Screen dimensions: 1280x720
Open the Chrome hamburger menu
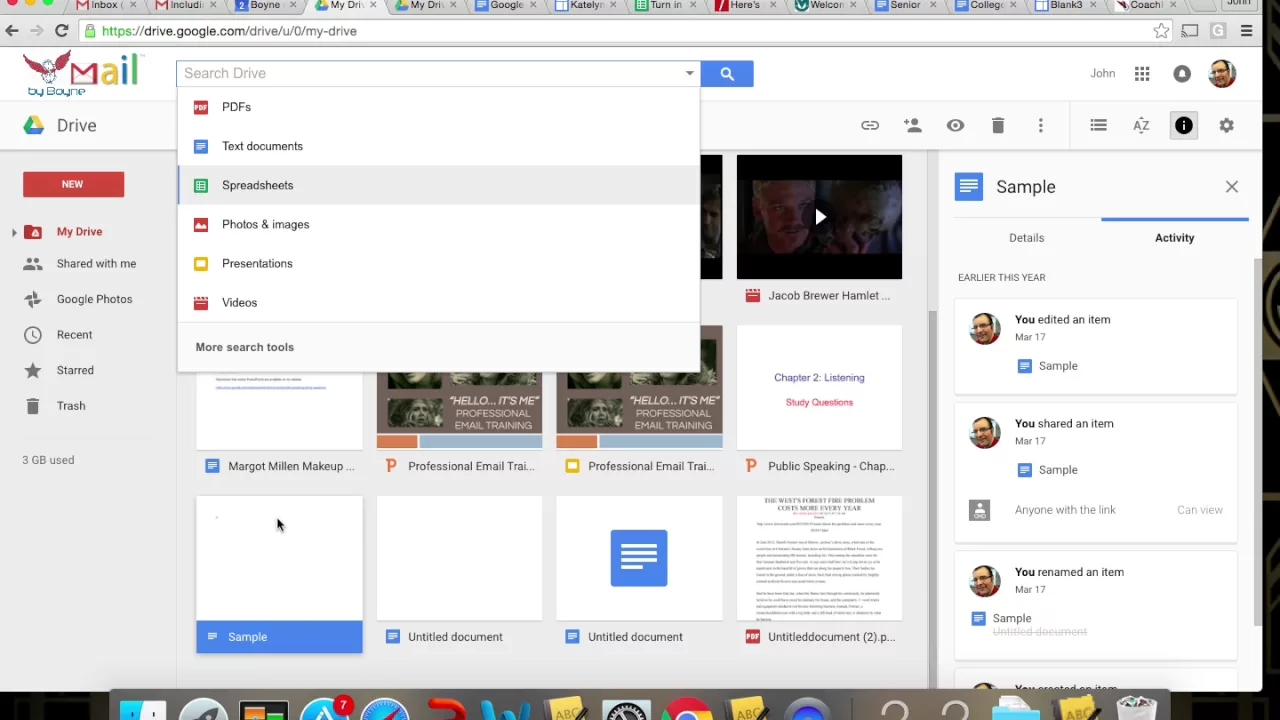point(1246,31)
